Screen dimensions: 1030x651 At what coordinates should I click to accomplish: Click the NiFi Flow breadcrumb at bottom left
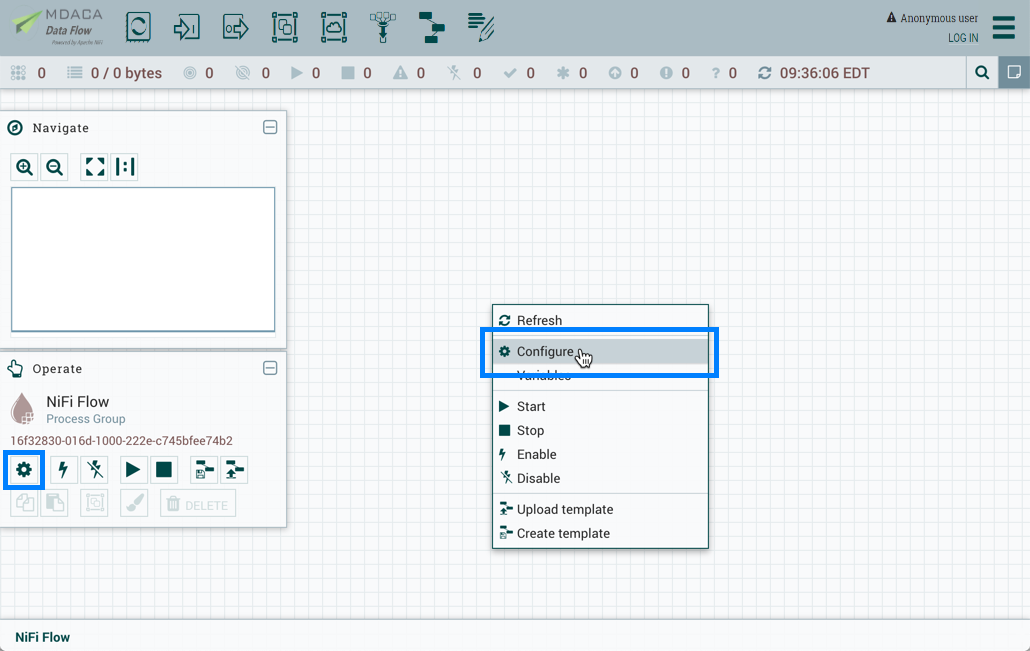tap(41, 637)
